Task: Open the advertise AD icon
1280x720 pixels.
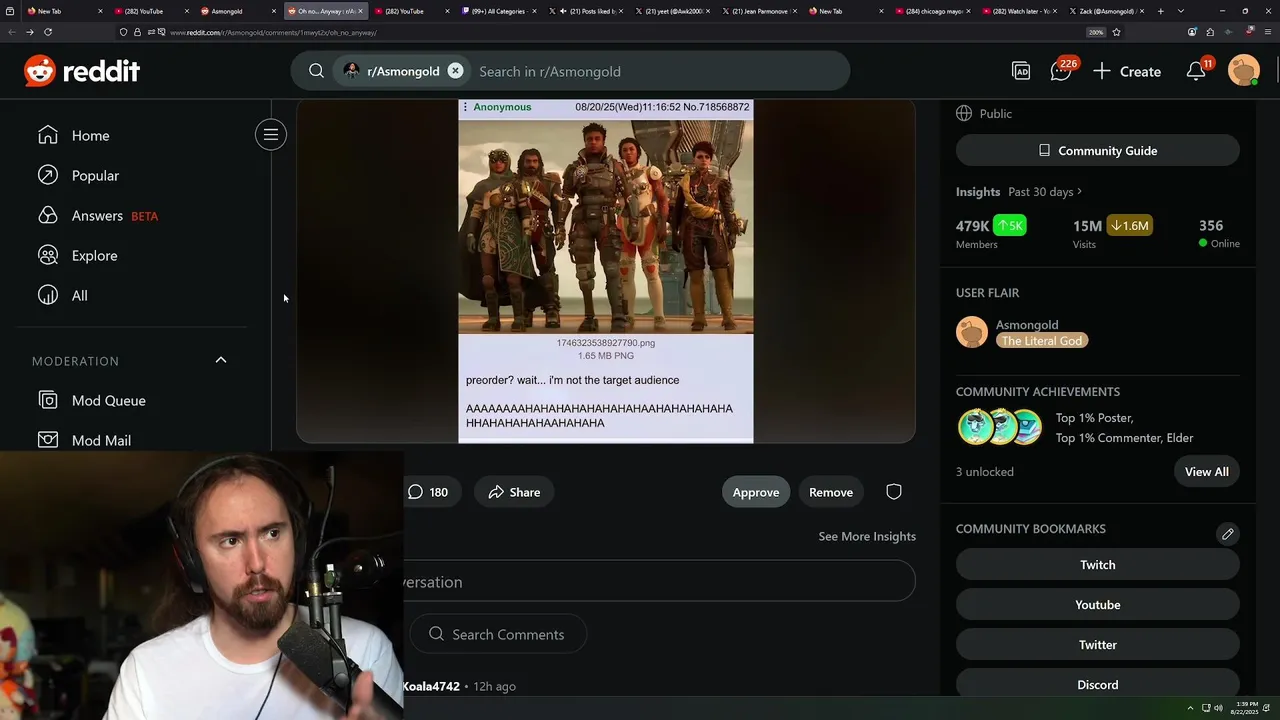Action: coord(1021,71)
